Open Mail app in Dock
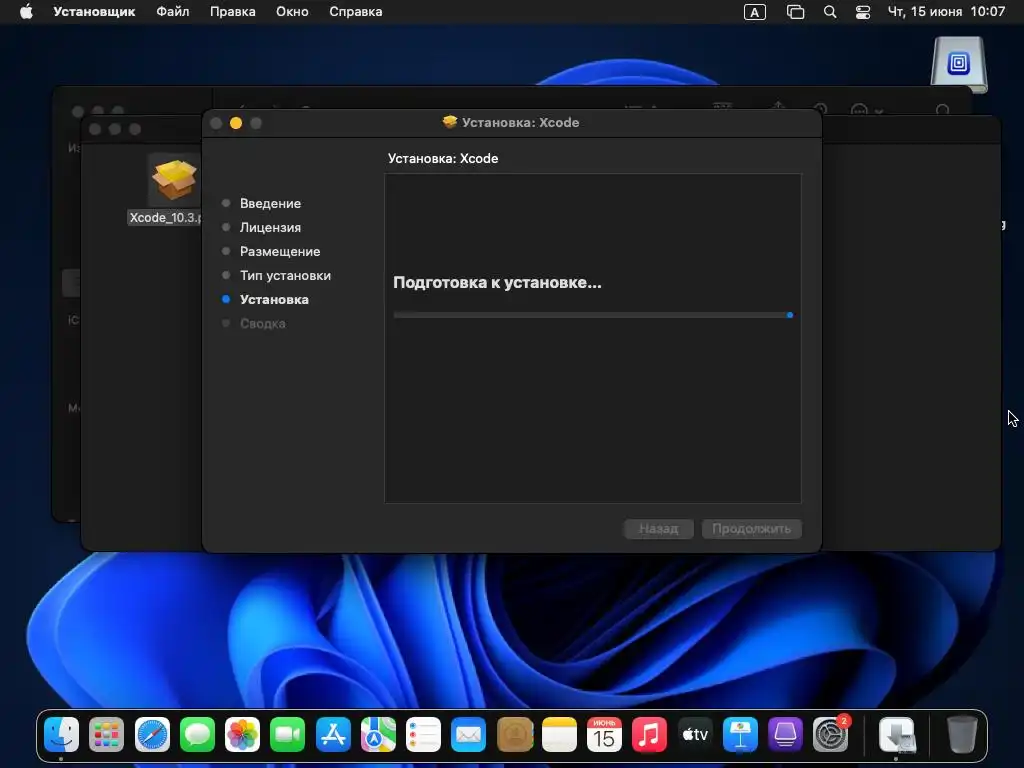This screenshot has width=1024, height=768. click(468, 735)
